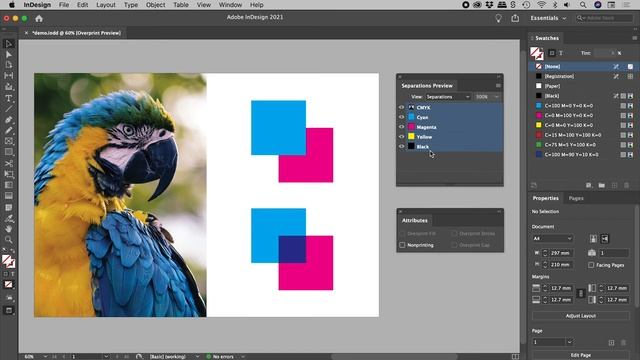Click the Adobe Stock search field
Screen dimensions: 640x360
pyautogui.click(x=604, y=18)
